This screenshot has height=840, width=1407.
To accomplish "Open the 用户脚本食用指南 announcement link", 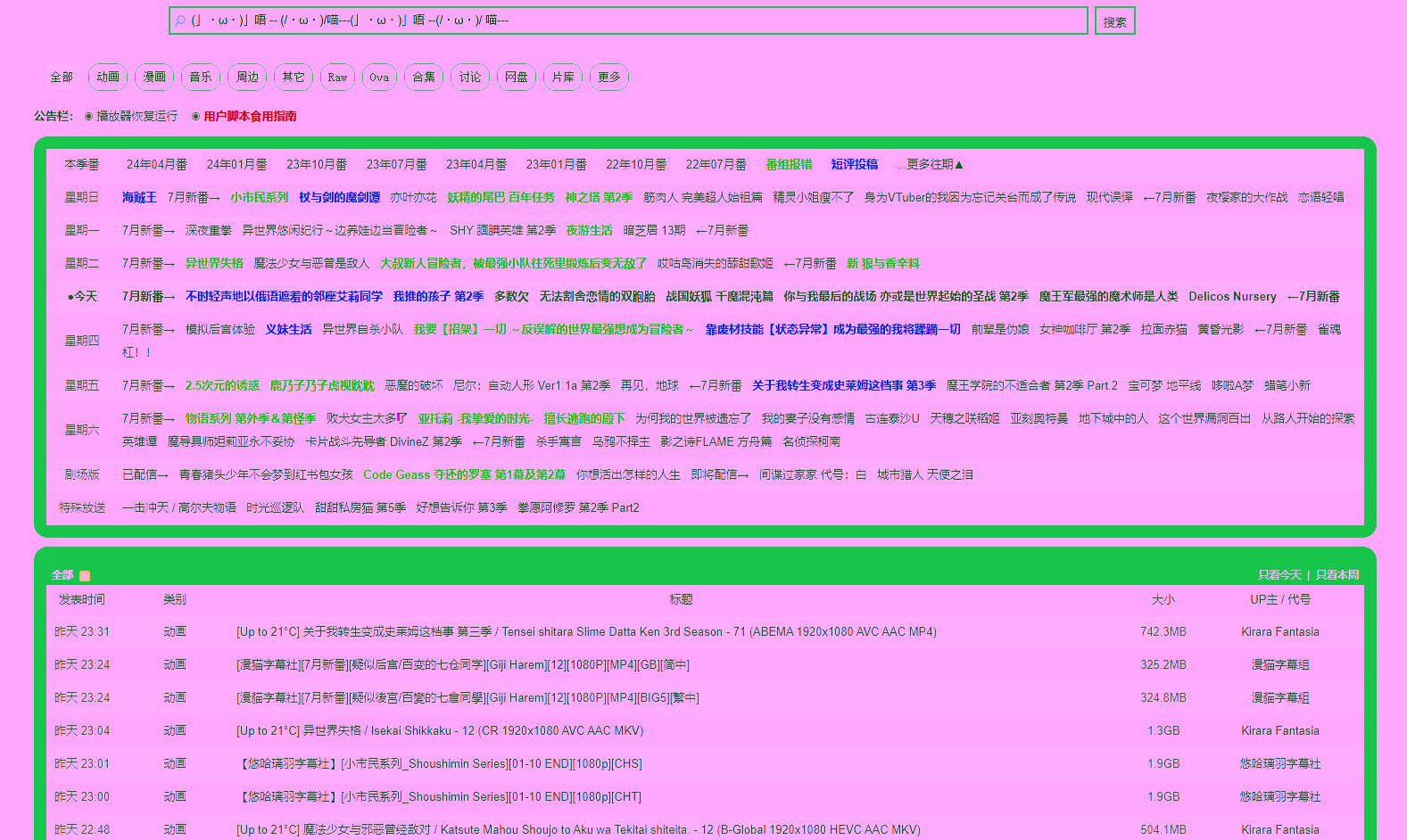I will tap(250, 117).
